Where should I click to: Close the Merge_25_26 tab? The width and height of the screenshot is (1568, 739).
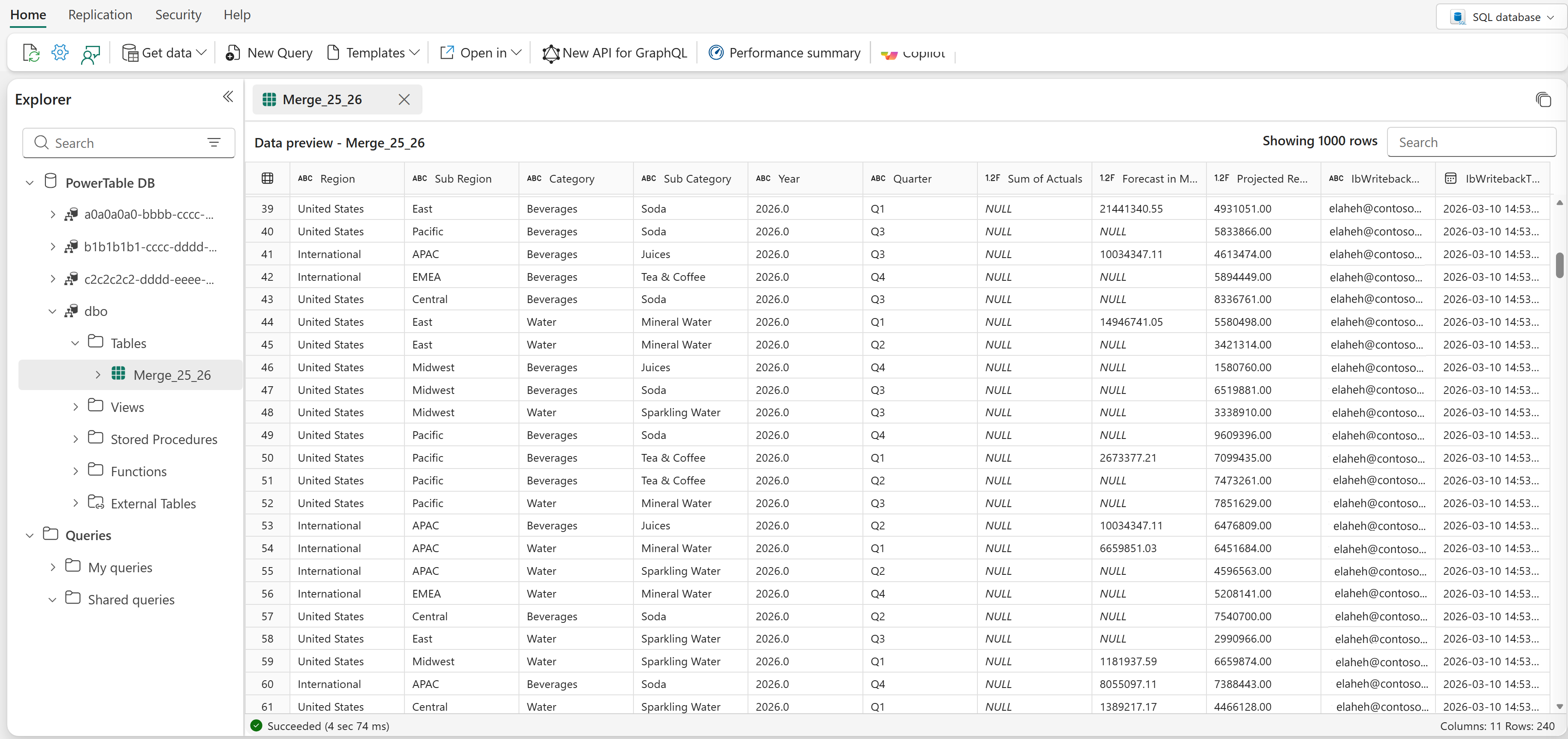(404, 99)
